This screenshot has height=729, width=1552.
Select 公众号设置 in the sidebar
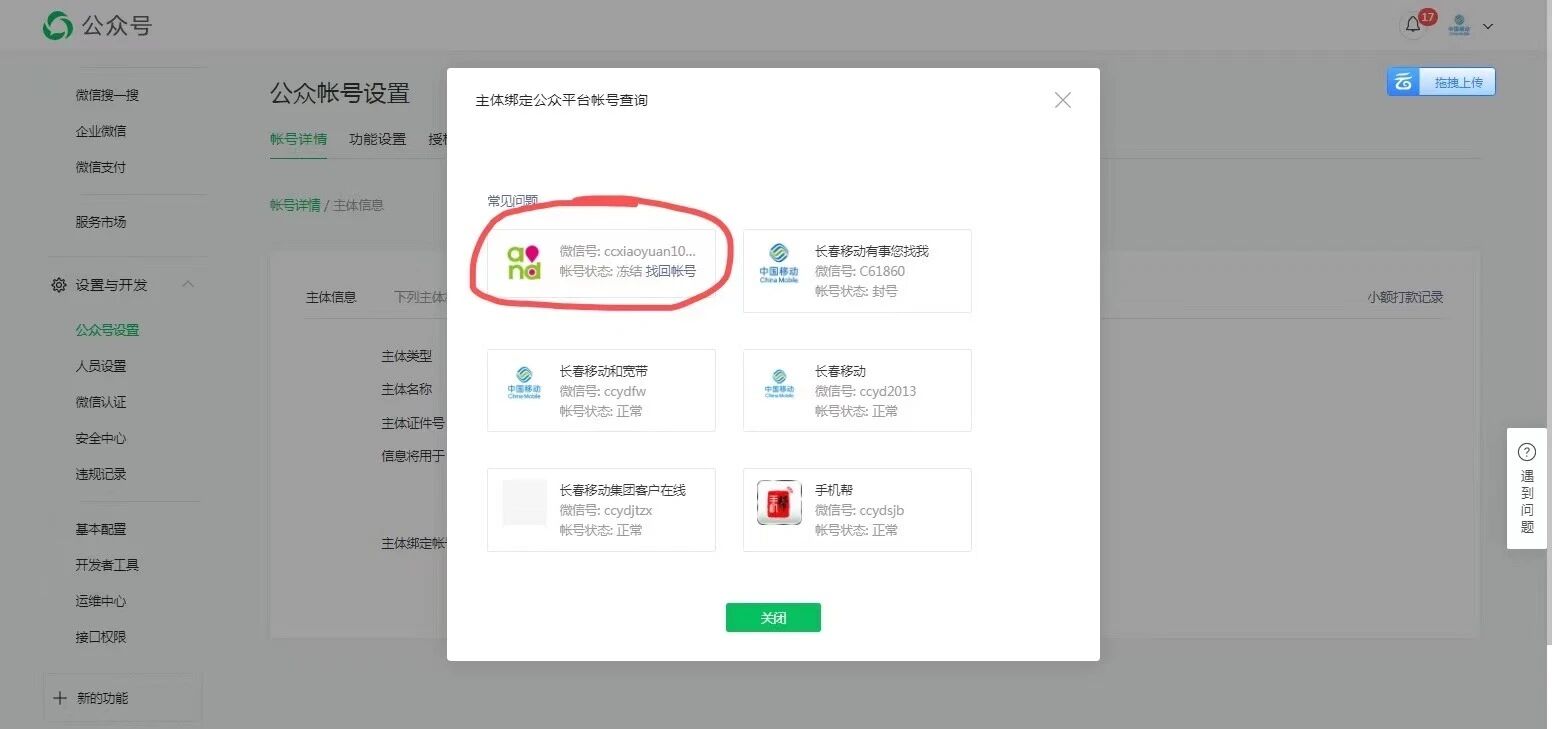(107, 330)
